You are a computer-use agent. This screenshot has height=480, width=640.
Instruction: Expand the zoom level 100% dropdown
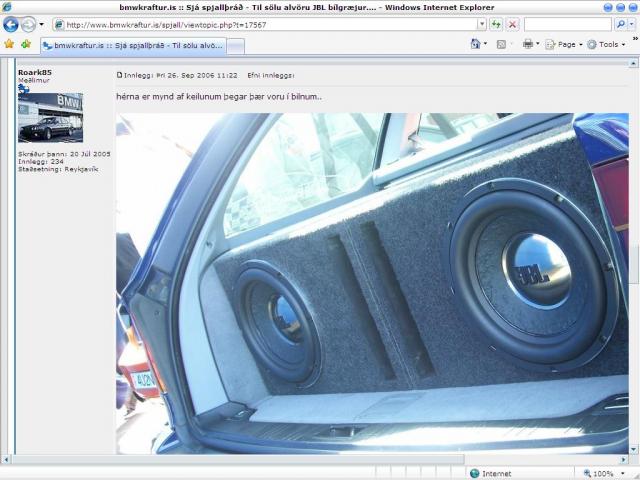point(622,473)
